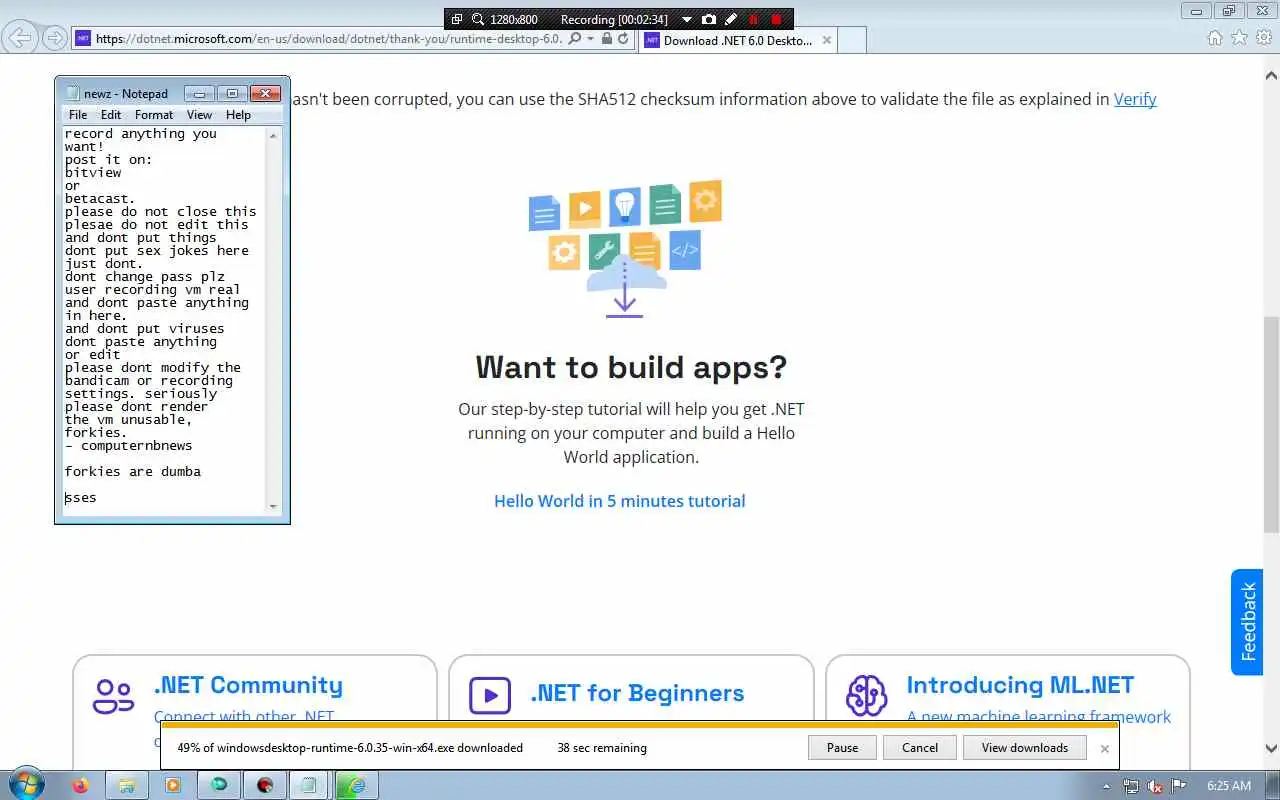Open the Feedback side button
The width and height of the screenshot is (1280, 800).
pyautogui.click(x=1247, y=622)
